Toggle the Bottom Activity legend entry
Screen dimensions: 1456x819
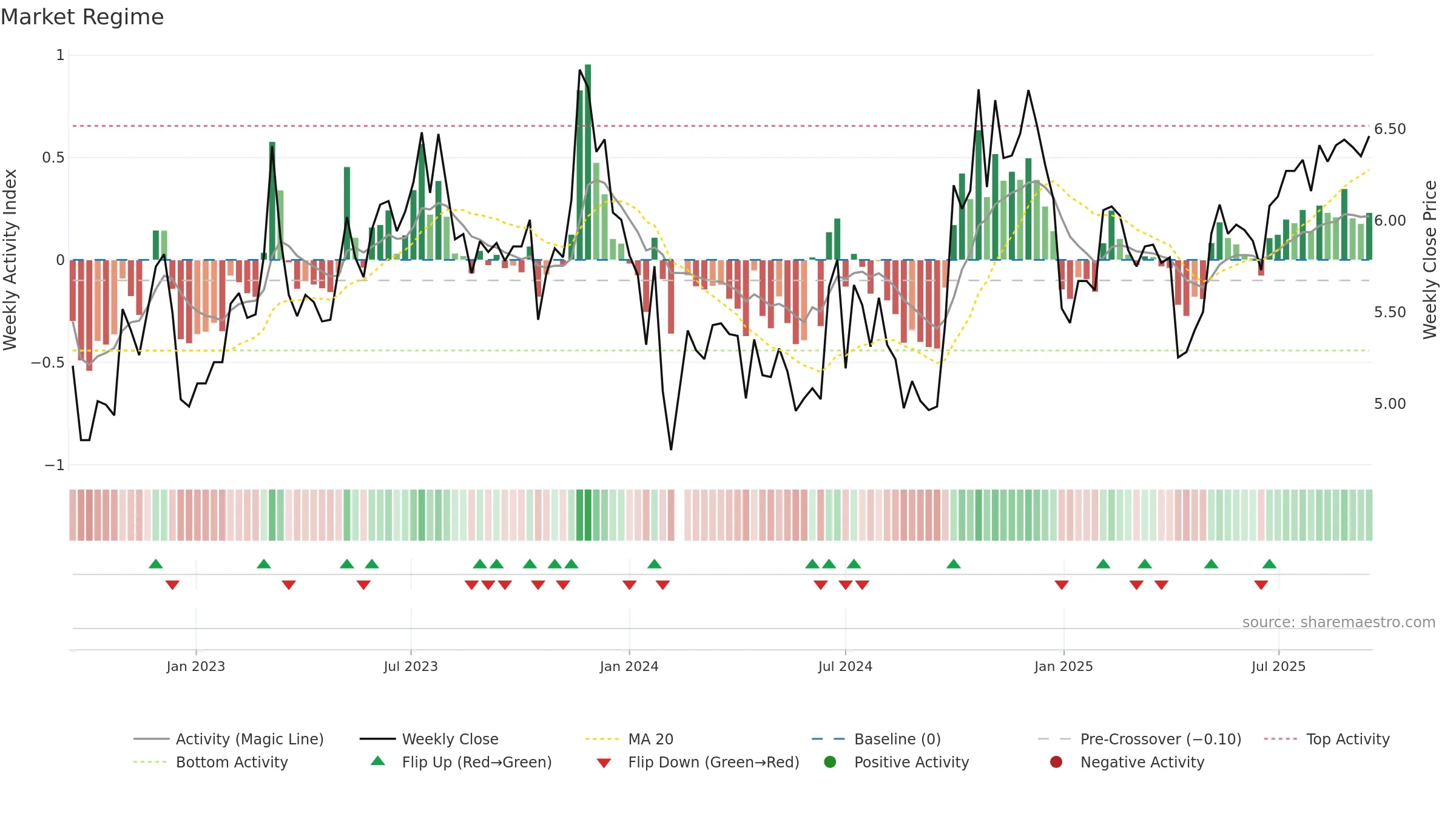coord(211,762)
